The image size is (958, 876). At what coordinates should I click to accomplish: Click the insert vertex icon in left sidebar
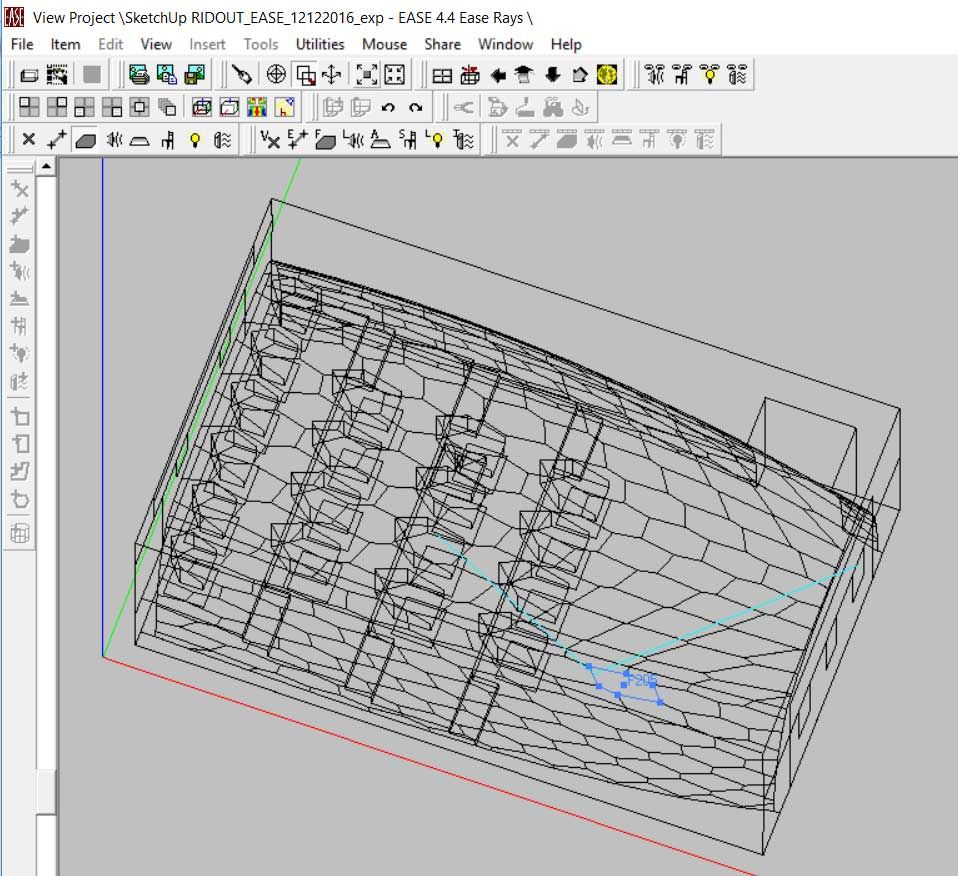[20, 189]
